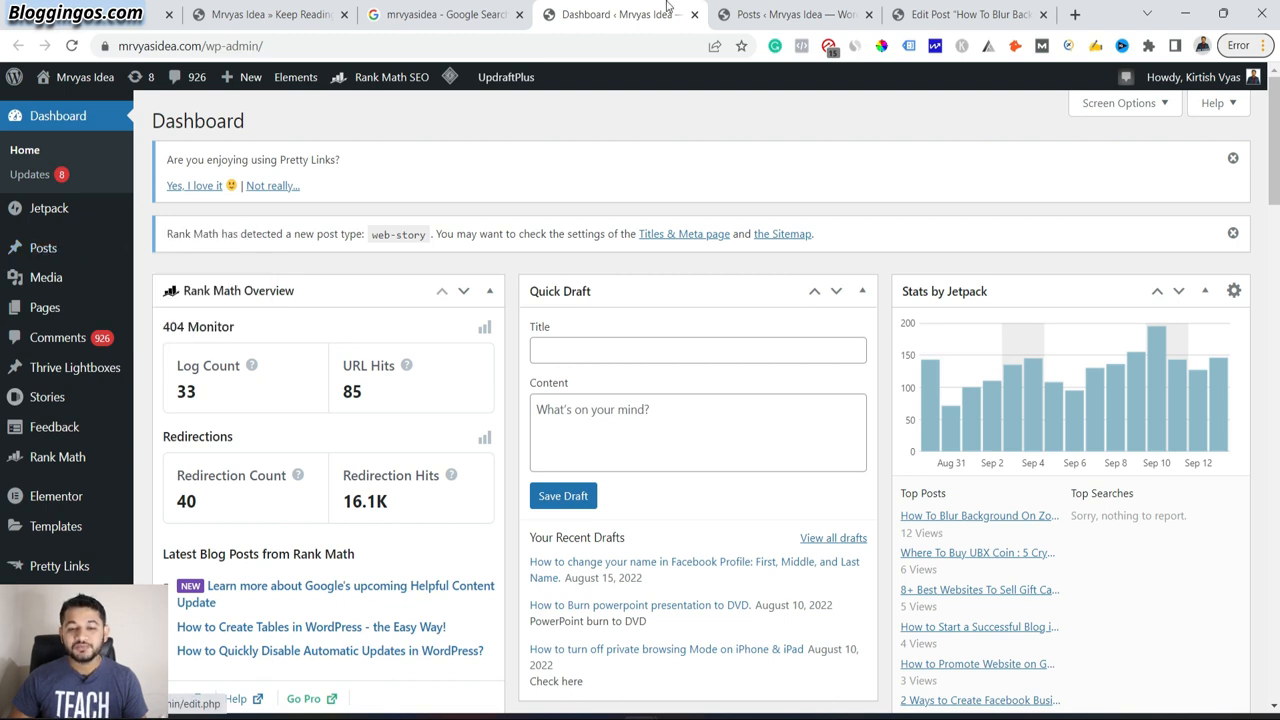
Task: Click the Quick Draft Title field
Action: pos(698,350)
